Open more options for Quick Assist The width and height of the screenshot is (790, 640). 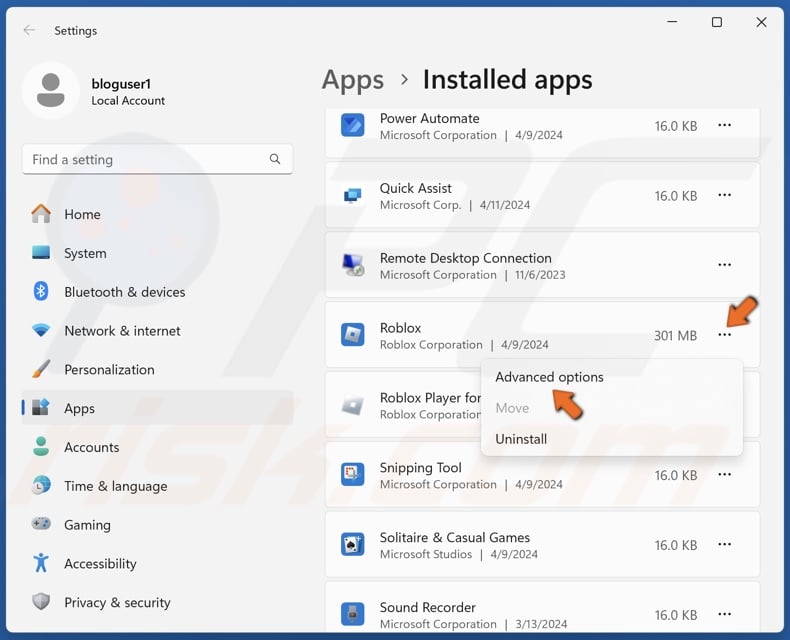point(724,196)
